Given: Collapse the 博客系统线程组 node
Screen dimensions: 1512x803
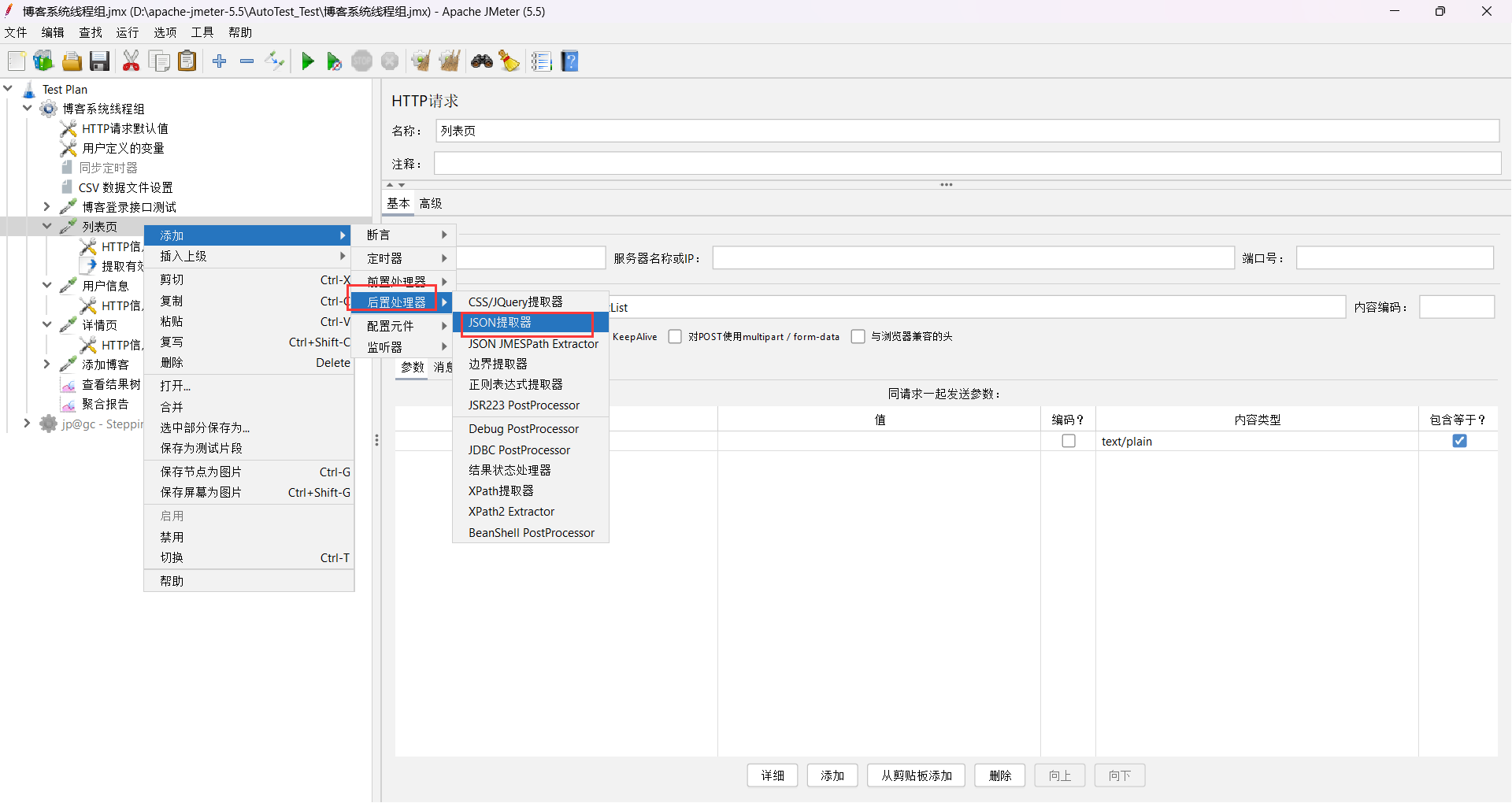Looking at the screenshot, I should pos(28,109).
